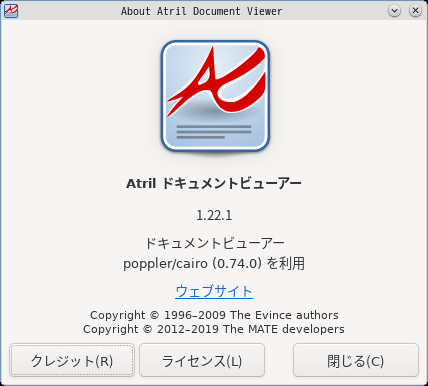Click the version number 1.22.1

pos(214,215)
